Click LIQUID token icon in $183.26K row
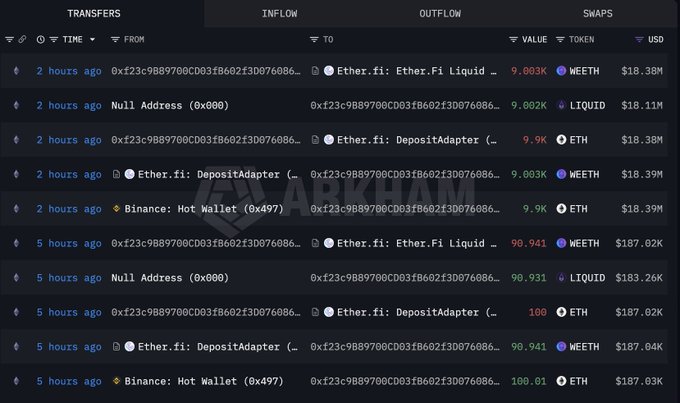Screen dimensions: 680x403 [561, 278]
